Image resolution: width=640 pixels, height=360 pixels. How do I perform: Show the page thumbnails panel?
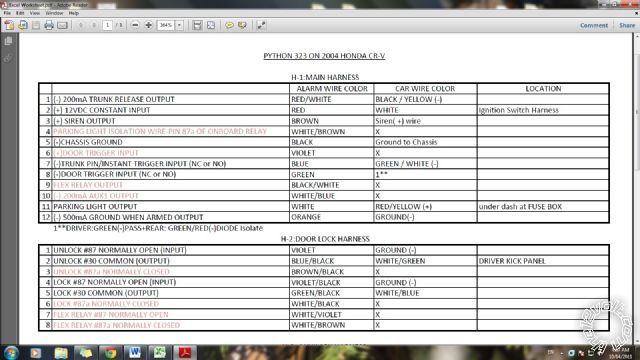click(x=8, y=41)
